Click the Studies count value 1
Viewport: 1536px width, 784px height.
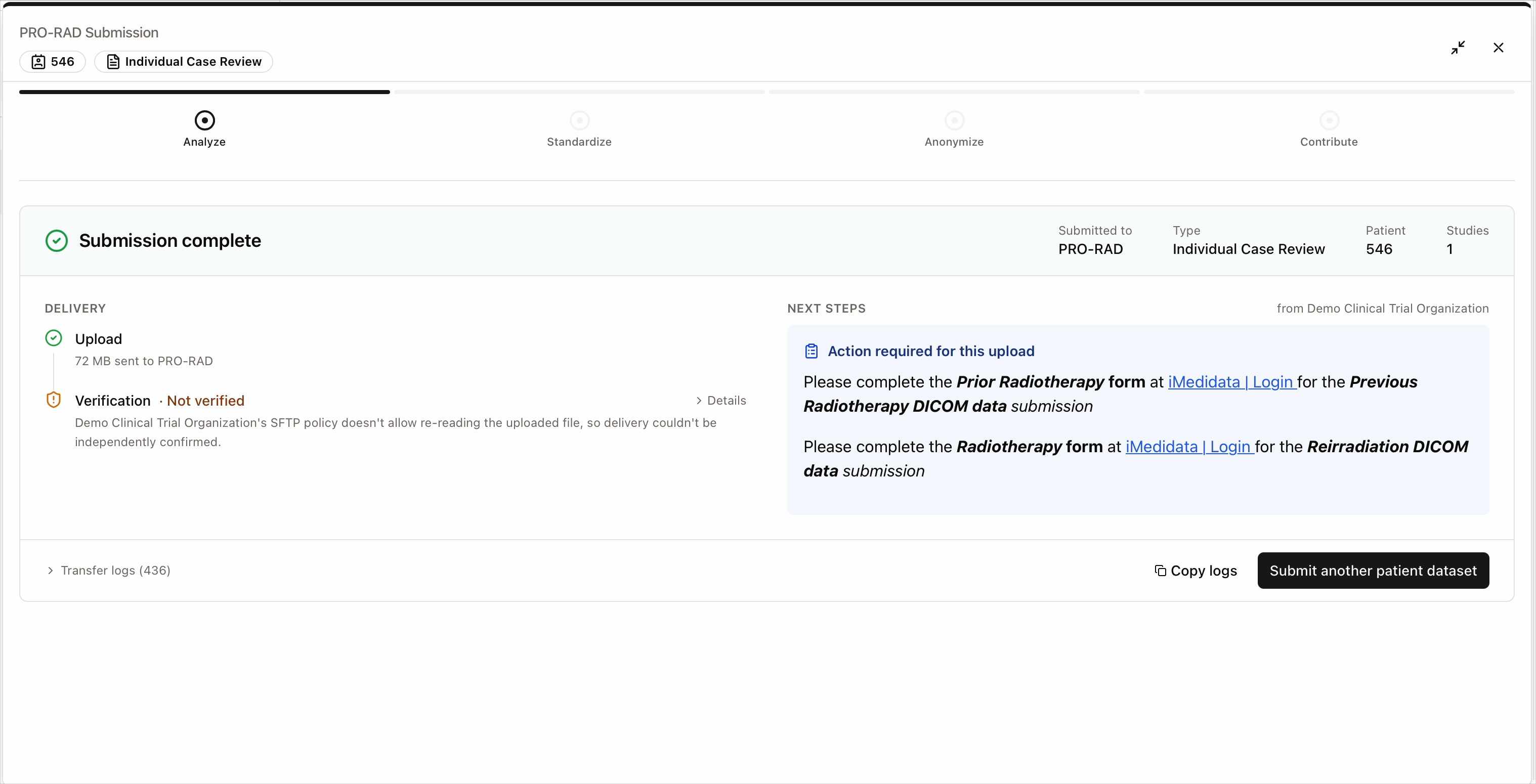pos(1449,249)
